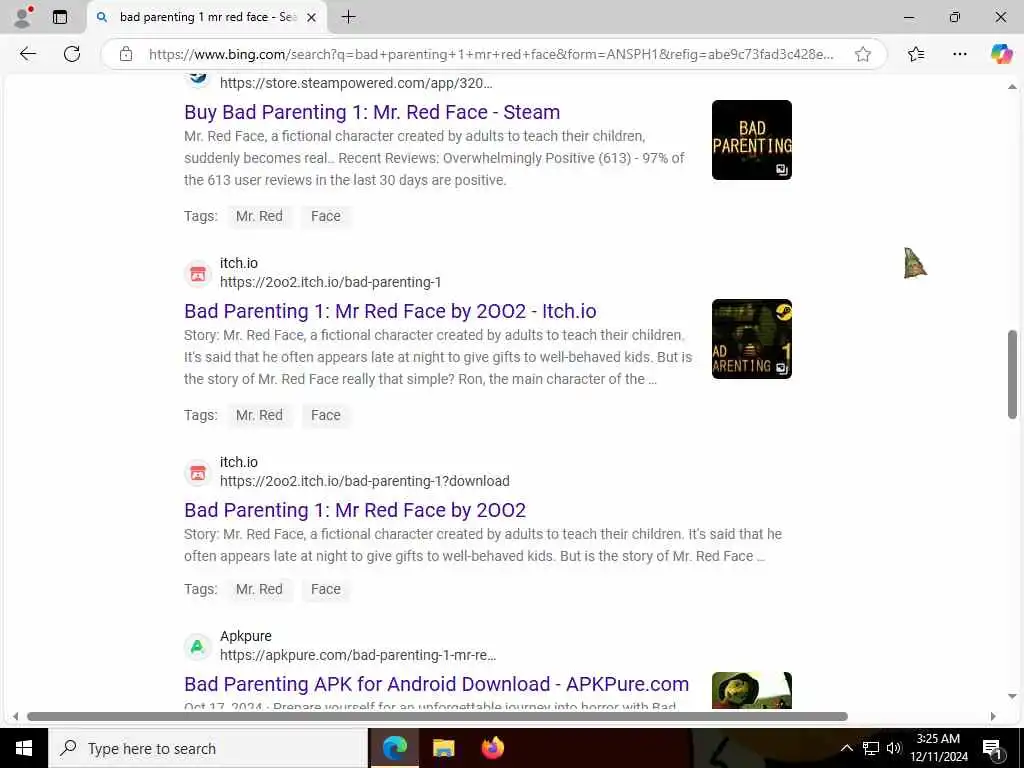The image size is (1024, 768).
Task: Select Mr. Red tag under first Itch.io result
Action: (259, 415)
